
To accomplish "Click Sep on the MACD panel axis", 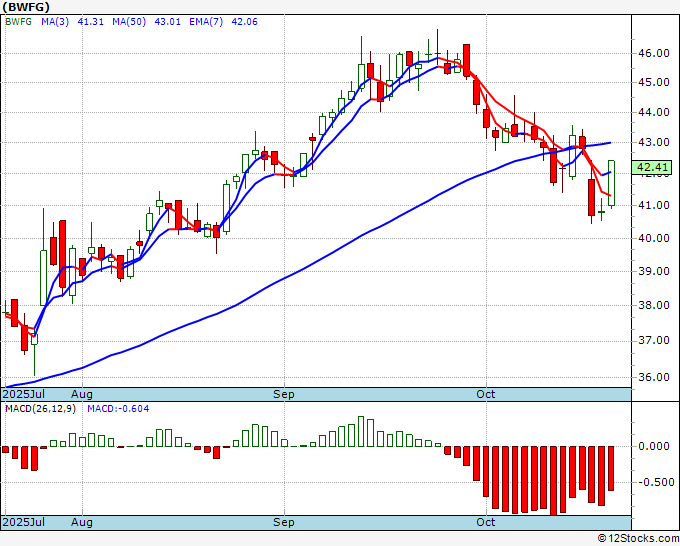I will pyautogui.click(x=284, y=522).
